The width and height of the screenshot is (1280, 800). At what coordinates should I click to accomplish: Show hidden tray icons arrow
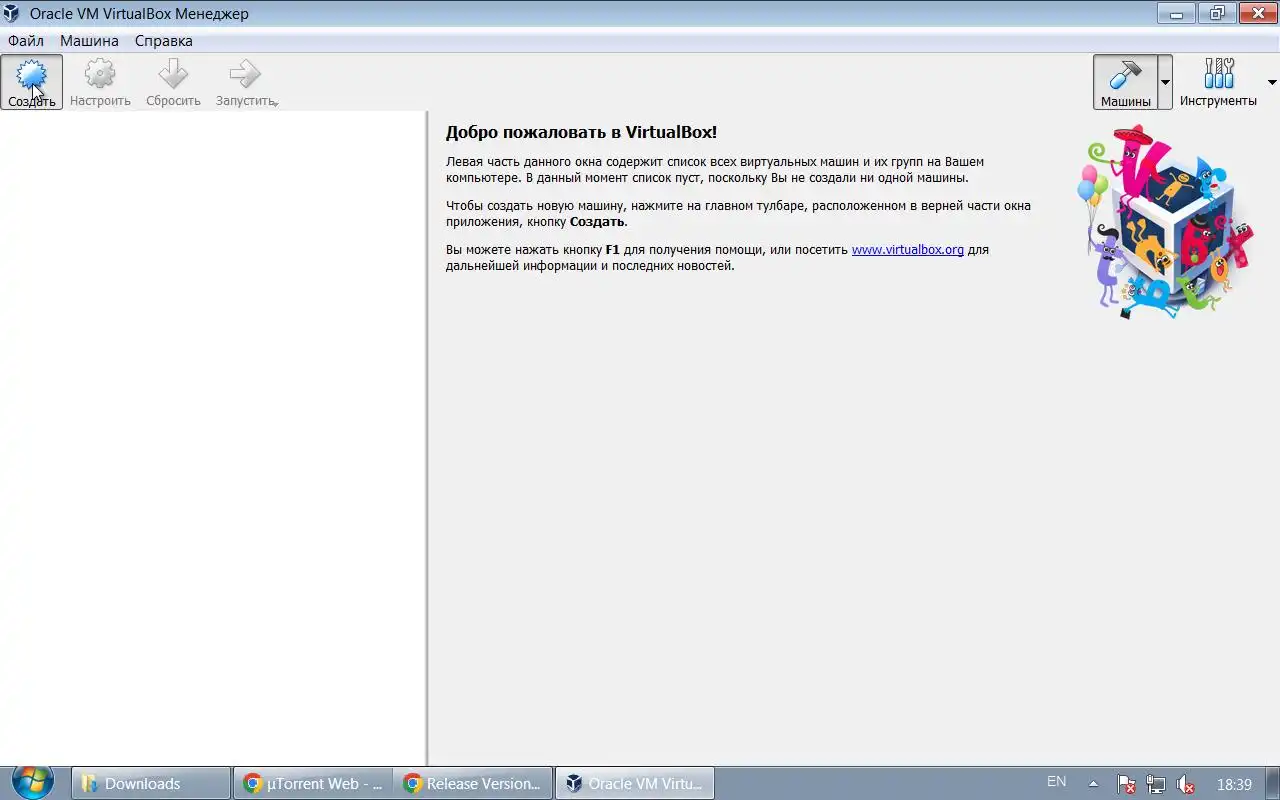[x=1093, y=783]
